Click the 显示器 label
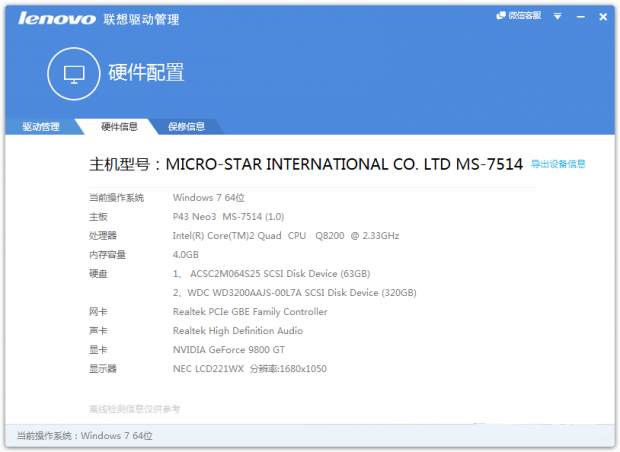Viewport: 620px width, 452px height. [103, 369]
